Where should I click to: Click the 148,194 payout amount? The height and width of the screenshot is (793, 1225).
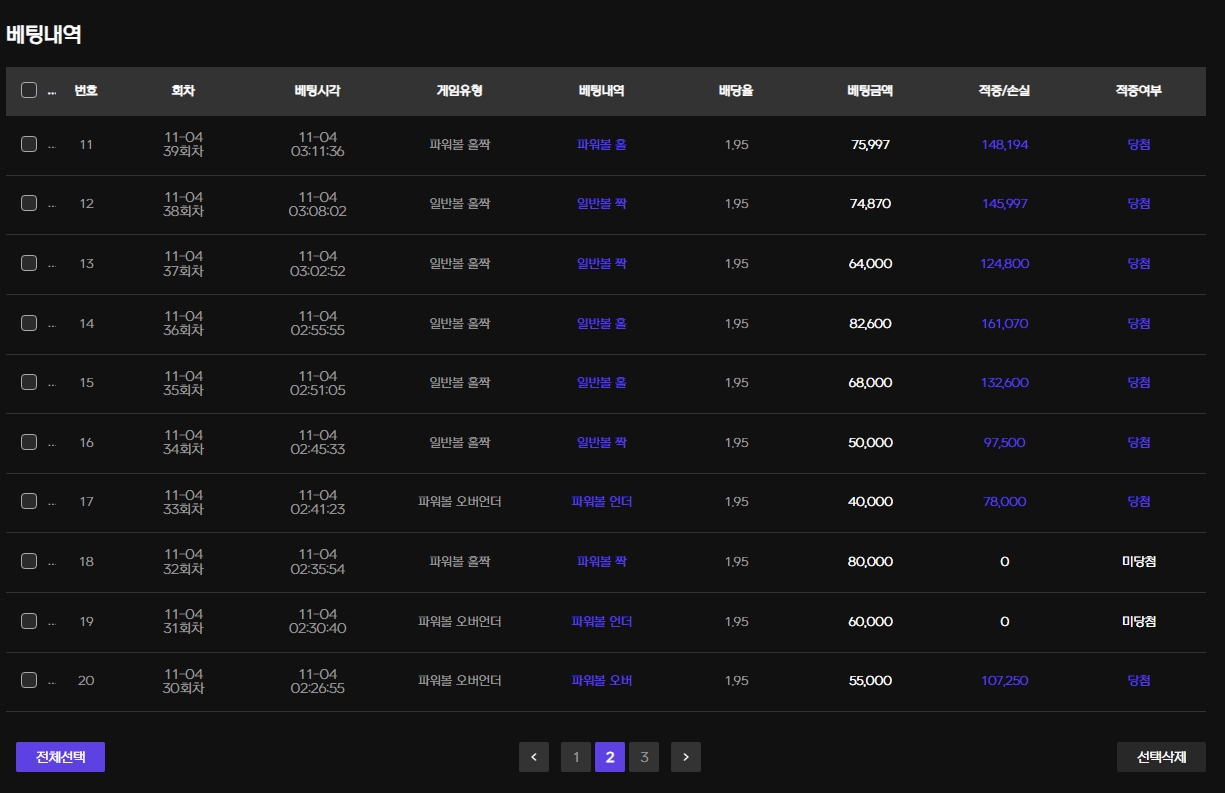[1004, 144]
